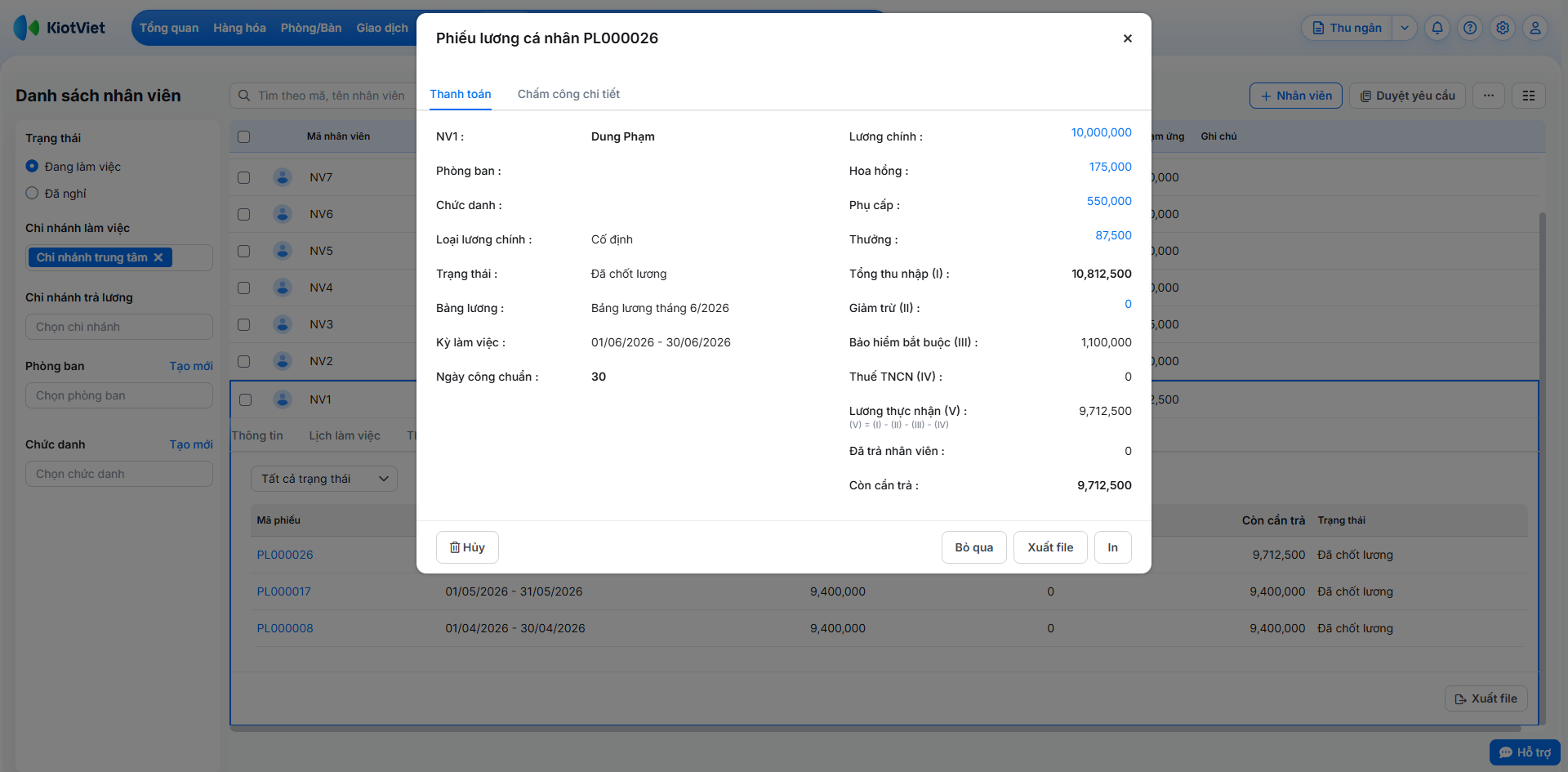Screen dimensions: 1568x772
Task: Open payslip link PL000008
Action: (x=285, y=628)
